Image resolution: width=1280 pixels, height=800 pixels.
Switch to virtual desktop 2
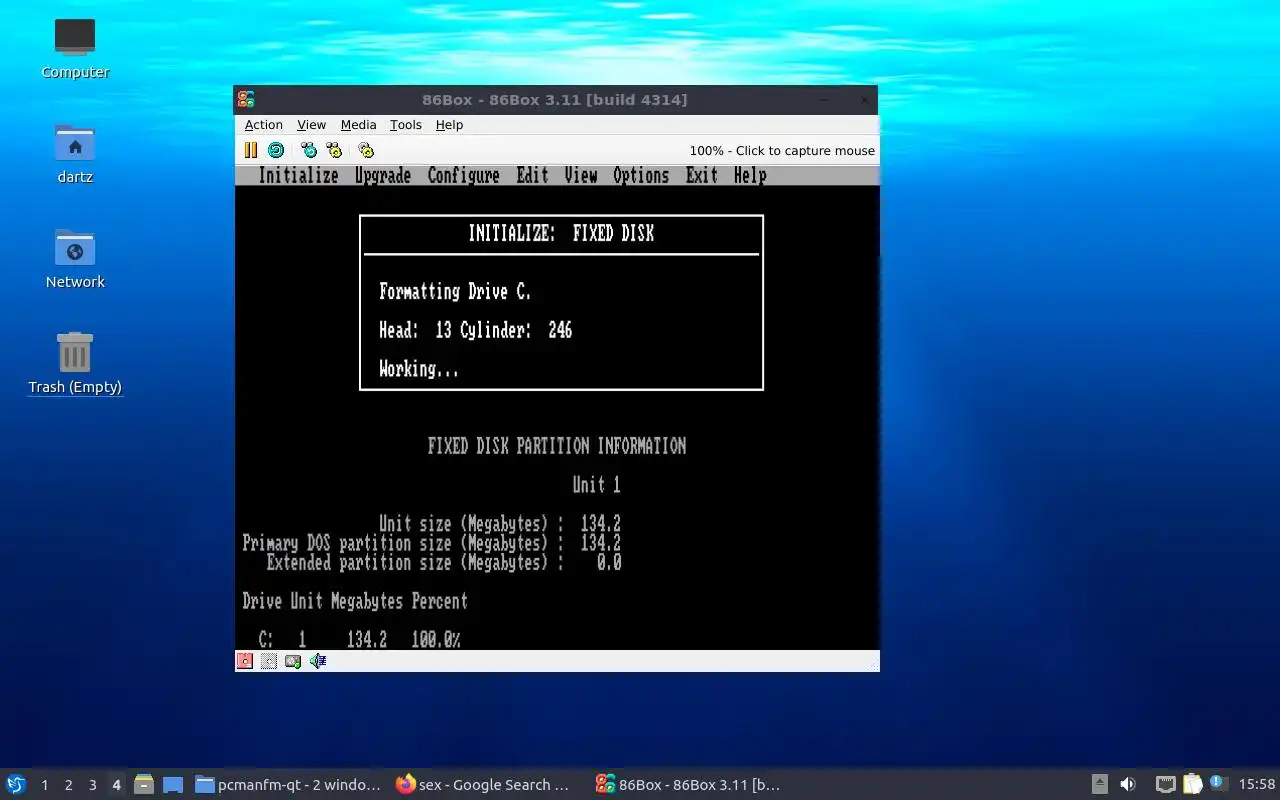69,785
